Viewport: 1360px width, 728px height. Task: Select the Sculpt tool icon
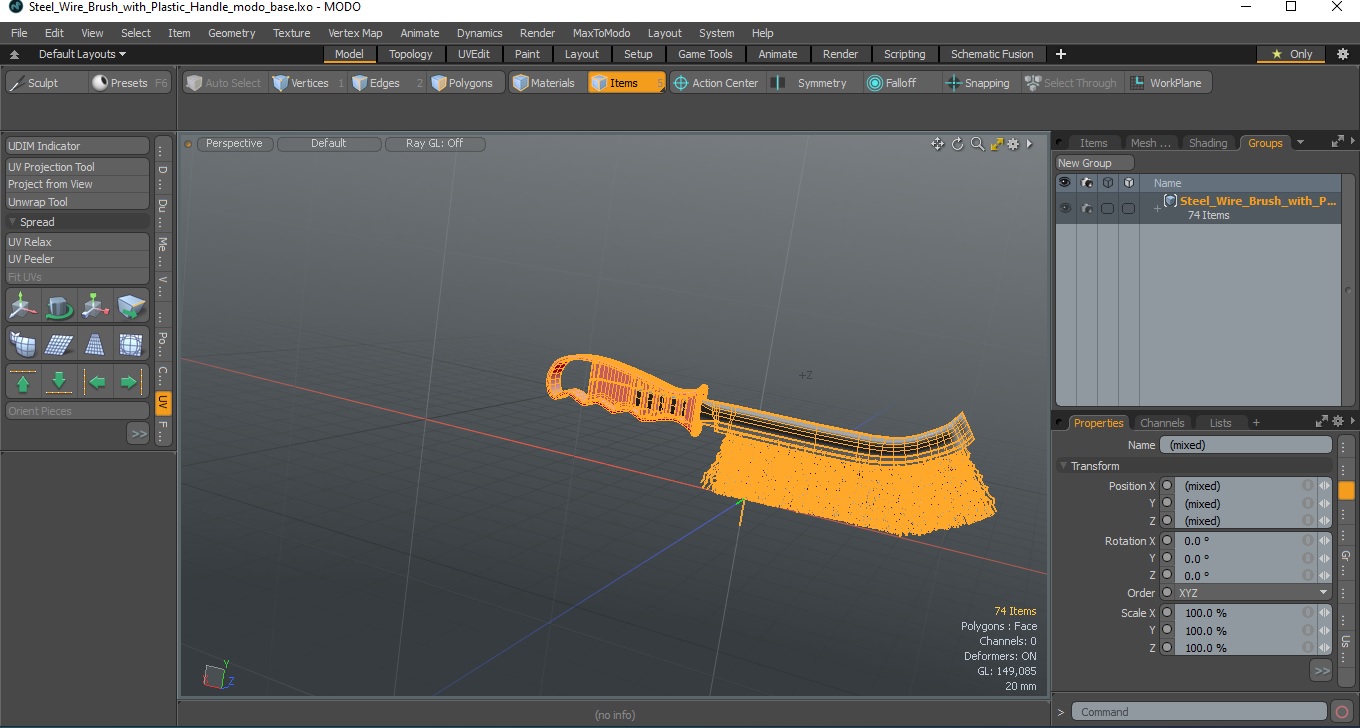coord(17,83)
